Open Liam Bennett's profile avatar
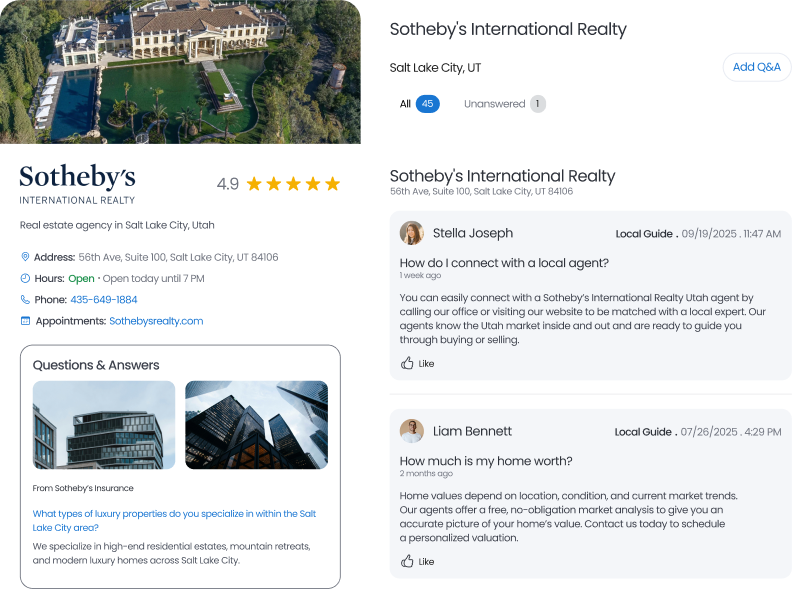Image resolution: width=812 pixels, height=608 pixels. tap(411, 431)
